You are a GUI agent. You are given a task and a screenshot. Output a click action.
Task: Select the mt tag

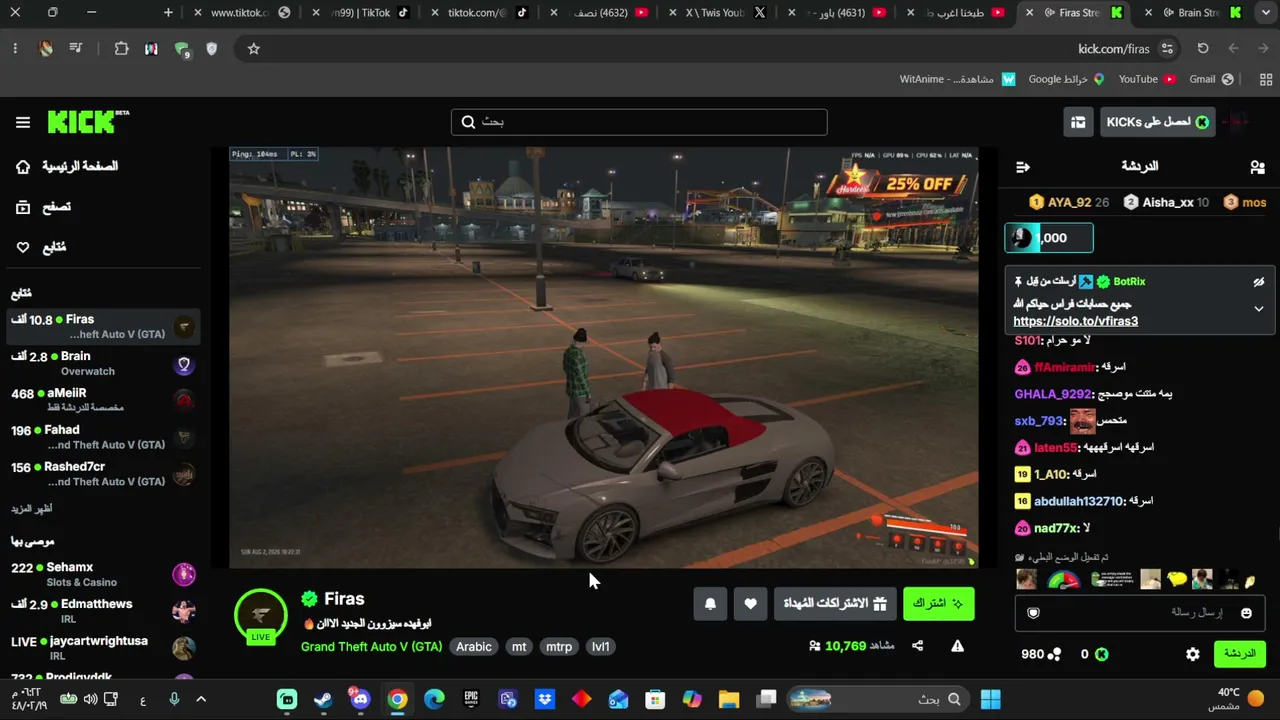(x=519, y=647)
